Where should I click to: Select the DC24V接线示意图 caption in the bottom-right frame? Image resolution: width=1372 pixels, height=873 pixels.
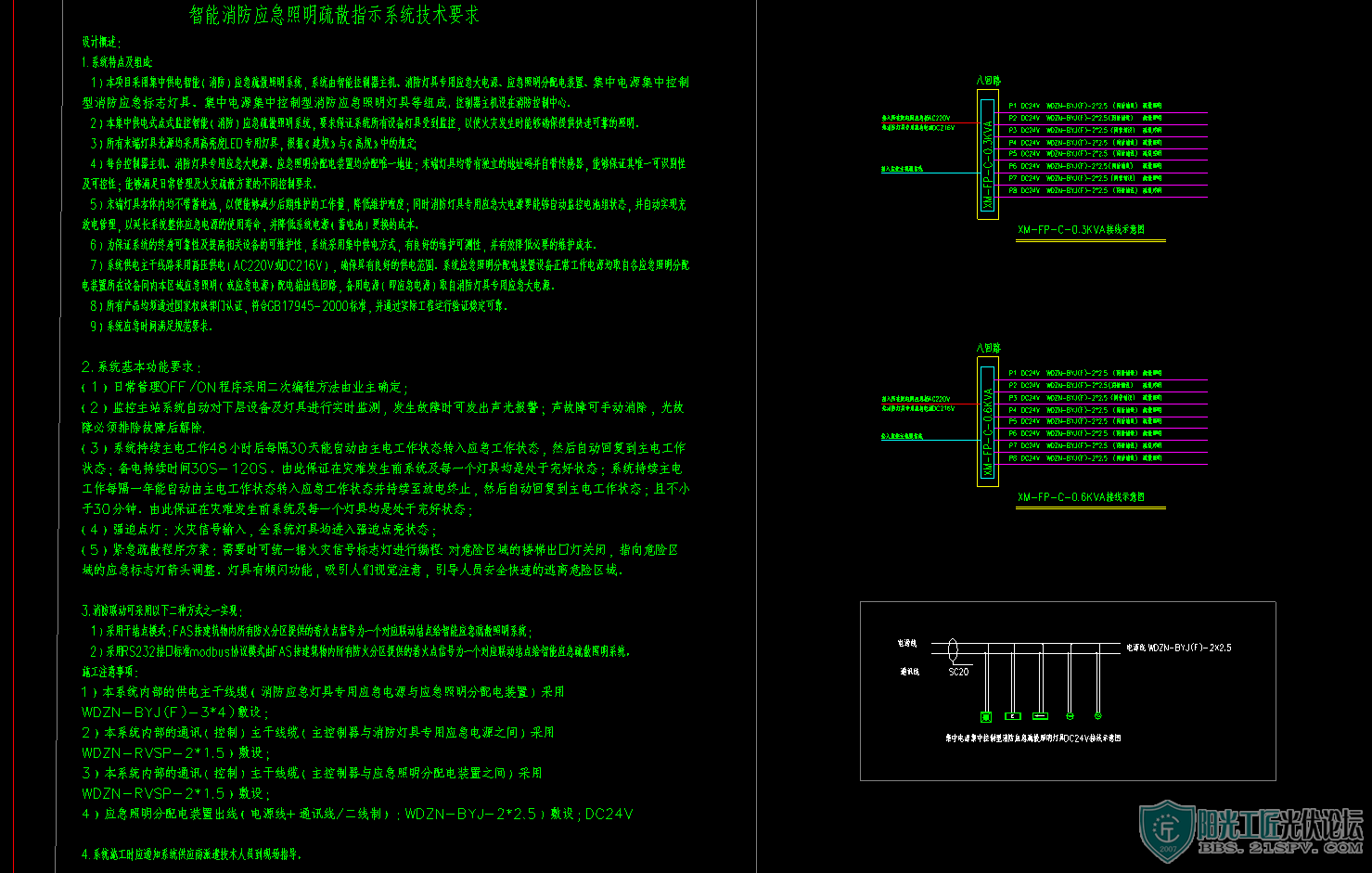[x=1033, y=738]
